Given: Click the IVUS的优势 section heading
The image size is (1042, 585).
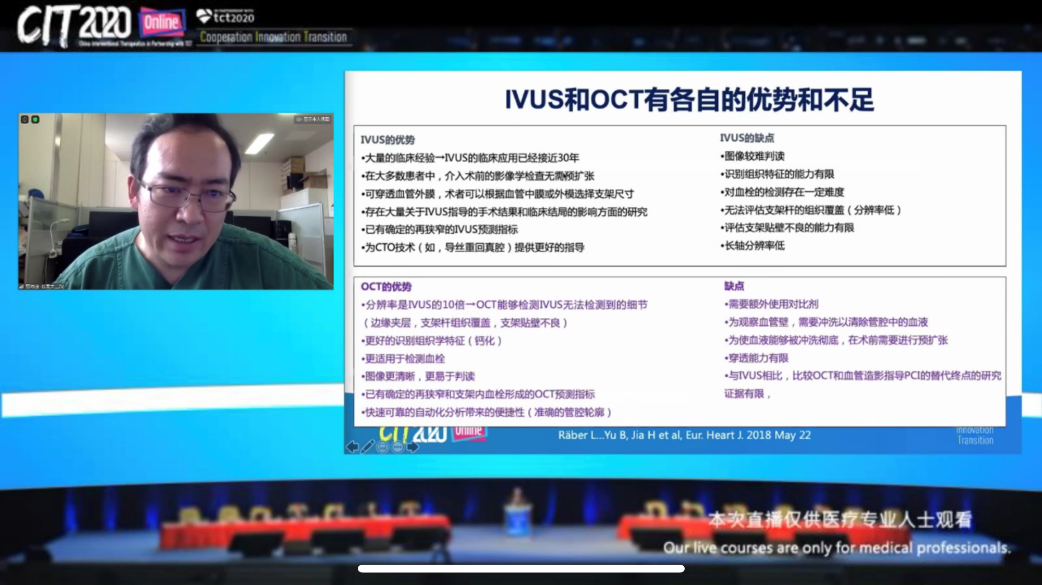Looking at the screenshot, I should click(388, 140).
